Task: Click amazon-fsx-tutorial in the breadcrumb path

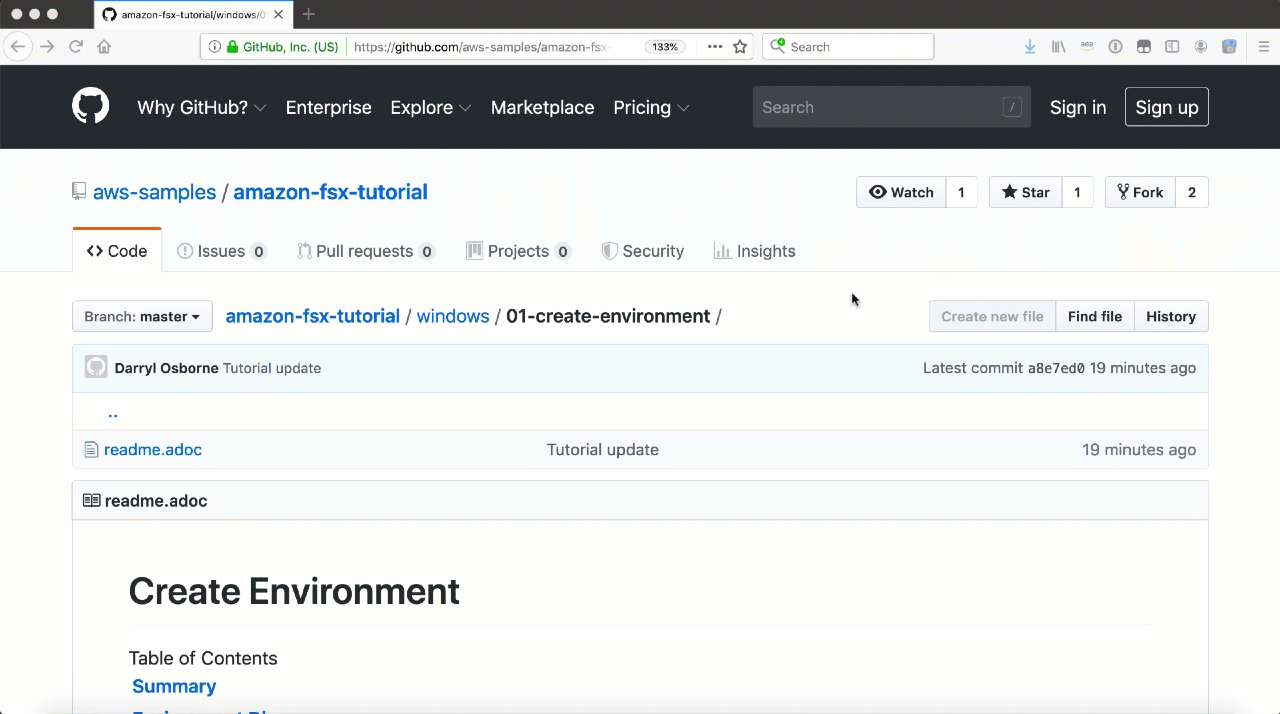Action: click(x=313, y=316)
